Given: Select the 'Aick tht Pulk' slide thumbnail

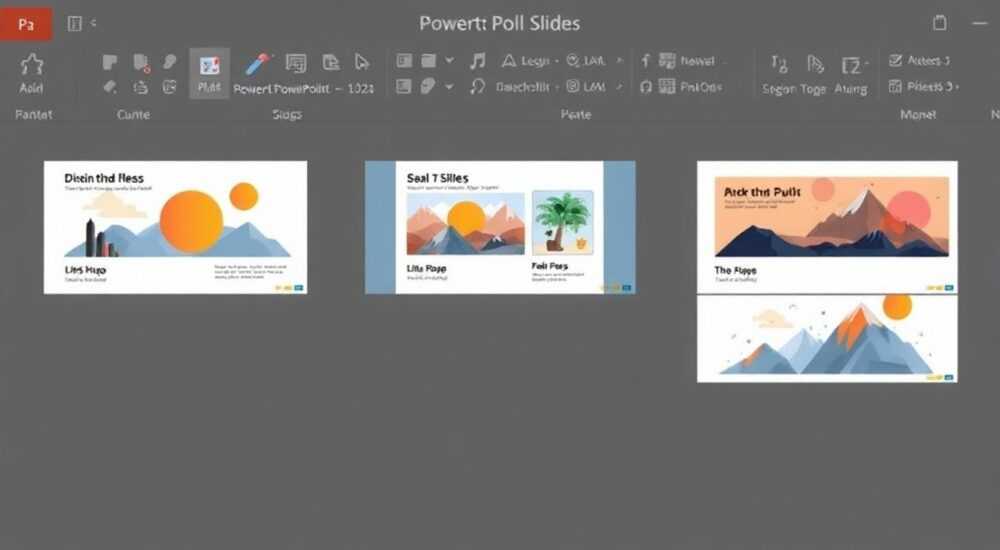Looking at the screenshot, I should click(x=827, y=227).
